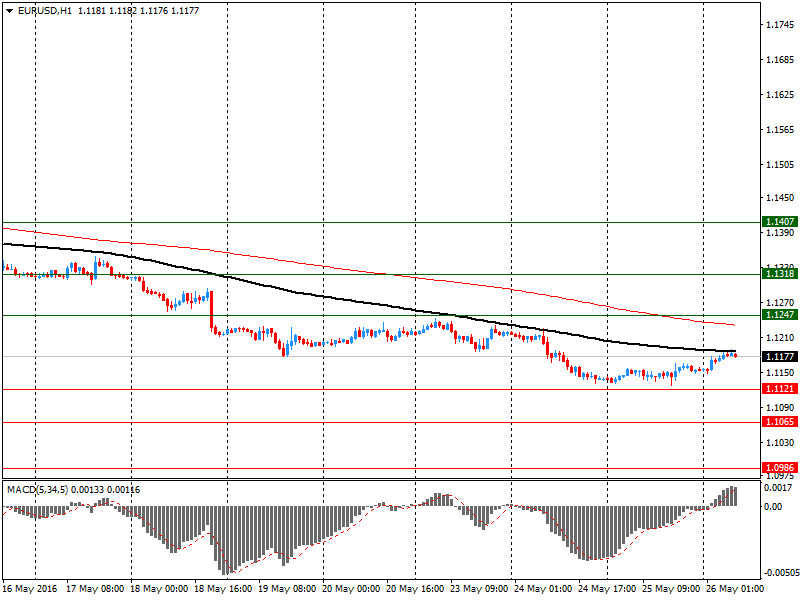Click the 18 May 00:00 time label
This screenshot has width=800, height=600.
click(x=159, y=589)
